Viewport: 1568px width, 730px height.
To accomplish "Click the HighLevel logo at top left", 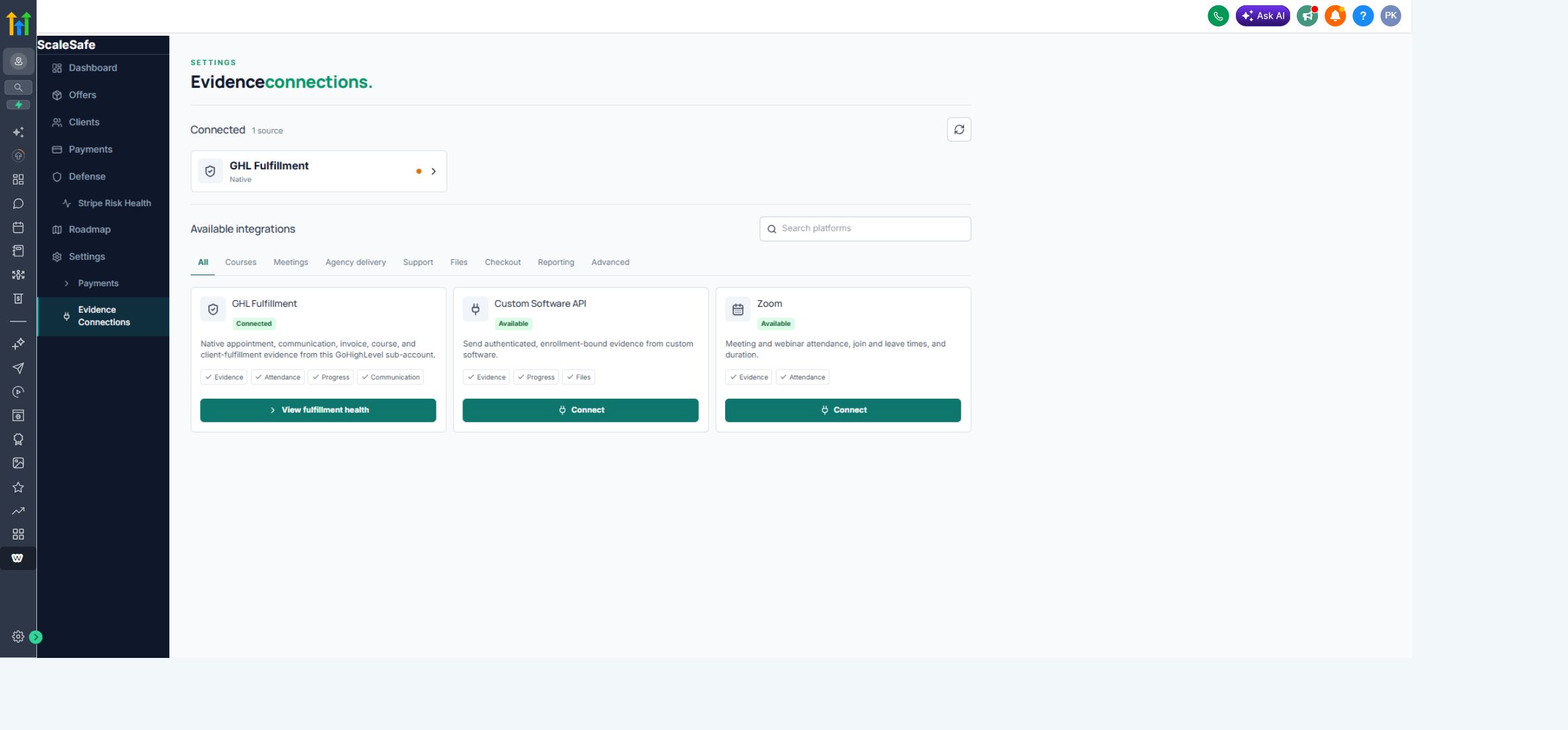I will [x=19, y=23].
